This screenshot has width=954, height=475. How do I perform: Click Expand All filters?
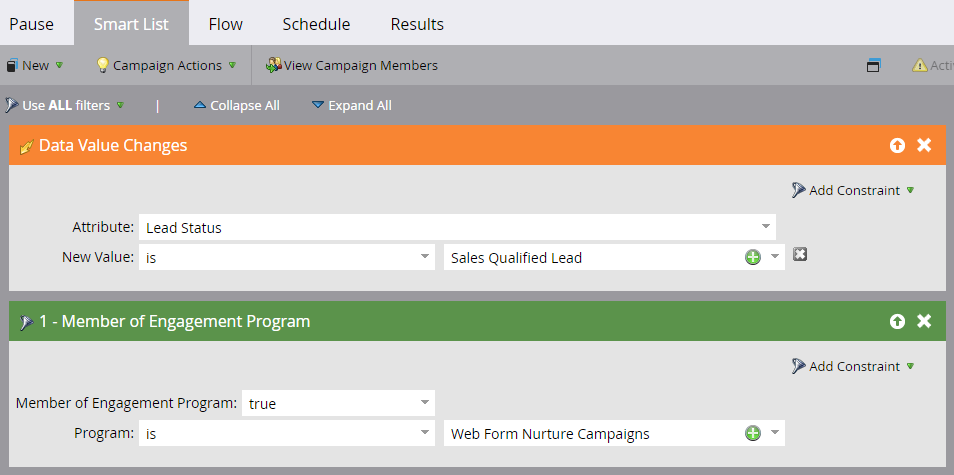coord(351,105)
